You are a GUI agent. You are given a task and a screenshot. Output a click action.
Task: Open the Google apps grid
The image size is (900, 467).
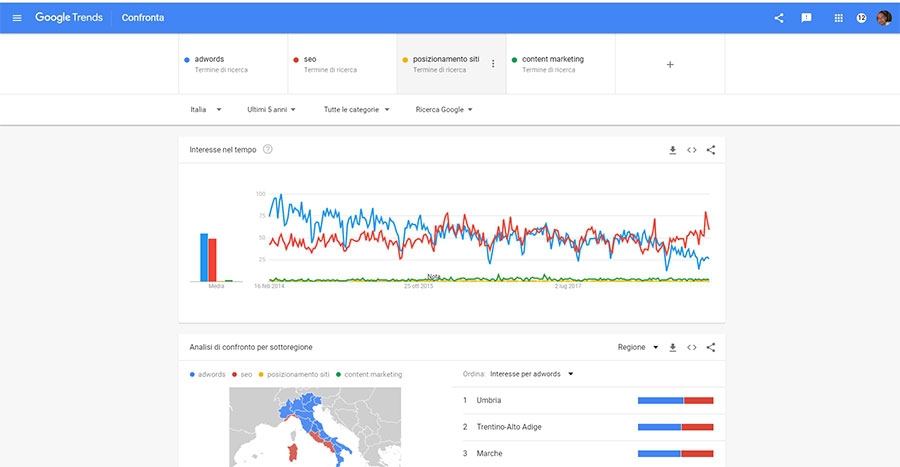point(839,18)
